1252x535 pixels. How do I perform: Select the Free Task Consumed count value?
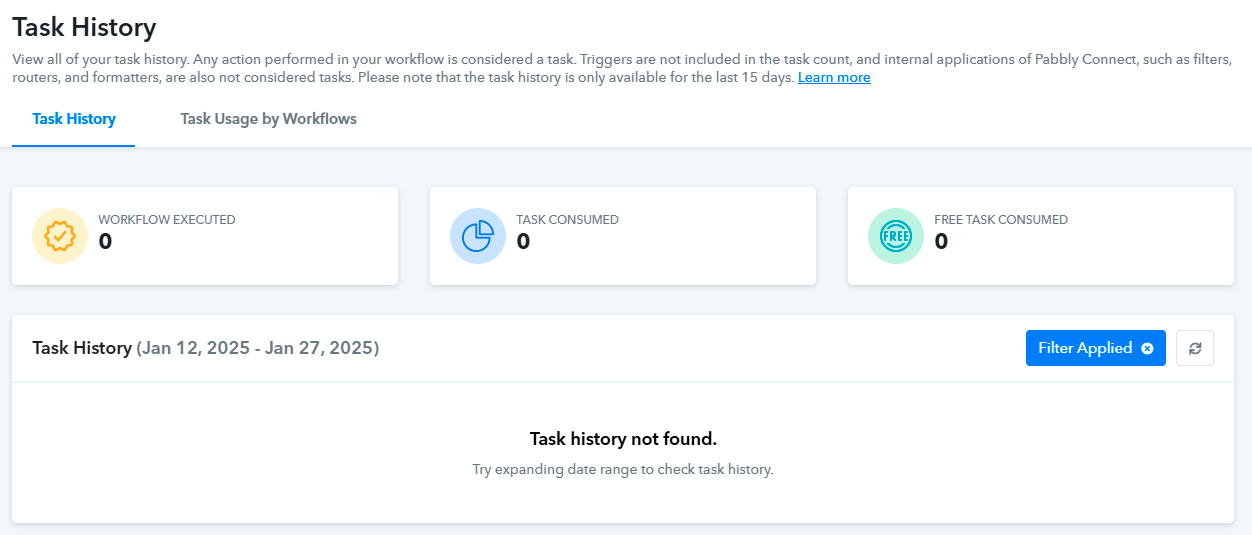[941, 242]
